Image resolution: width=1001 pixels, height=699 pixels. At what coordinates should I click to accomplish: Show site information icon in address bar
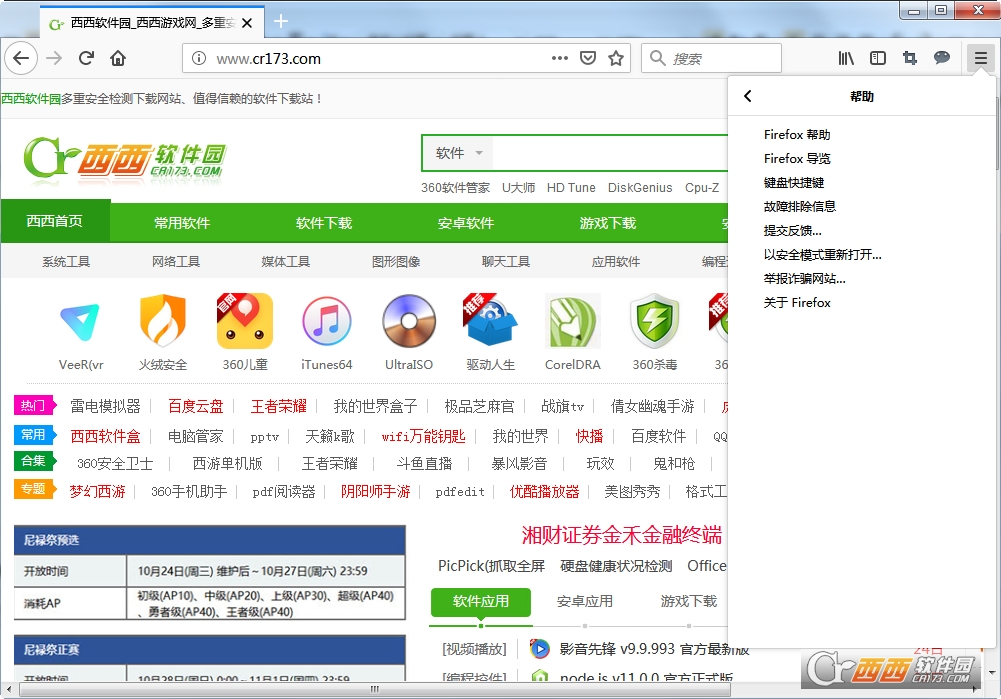tap(199, 59)
